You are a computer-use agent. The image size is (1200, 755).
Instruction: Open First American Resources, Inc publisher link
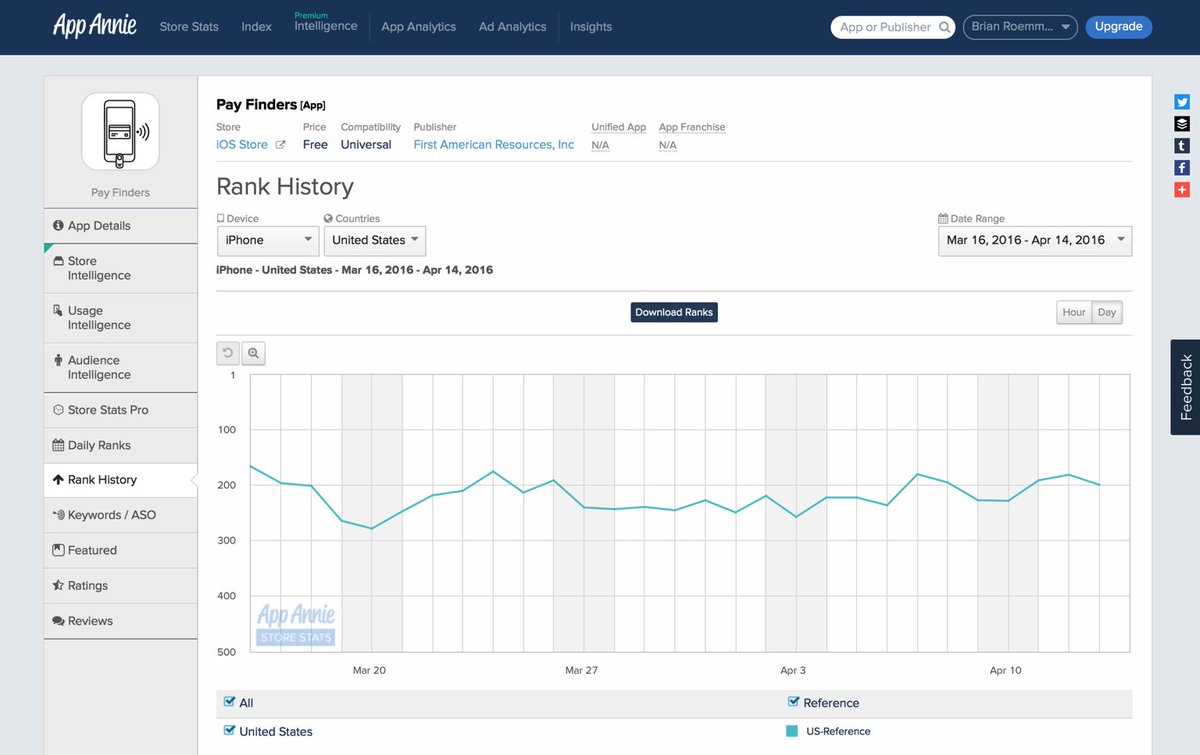coord(494,145)
